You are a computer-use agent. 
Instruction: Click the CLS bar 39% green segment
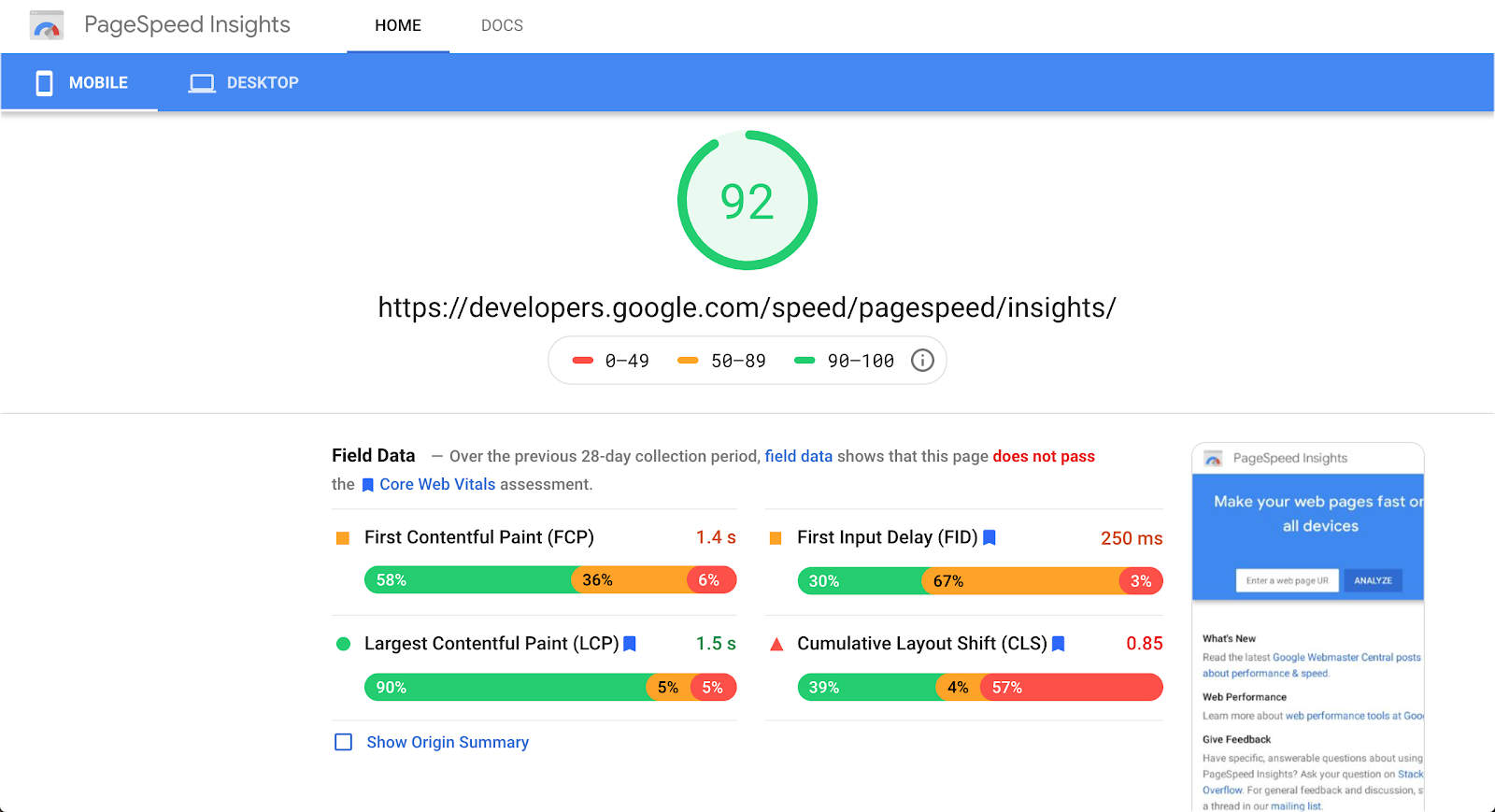tap(866, 688)
